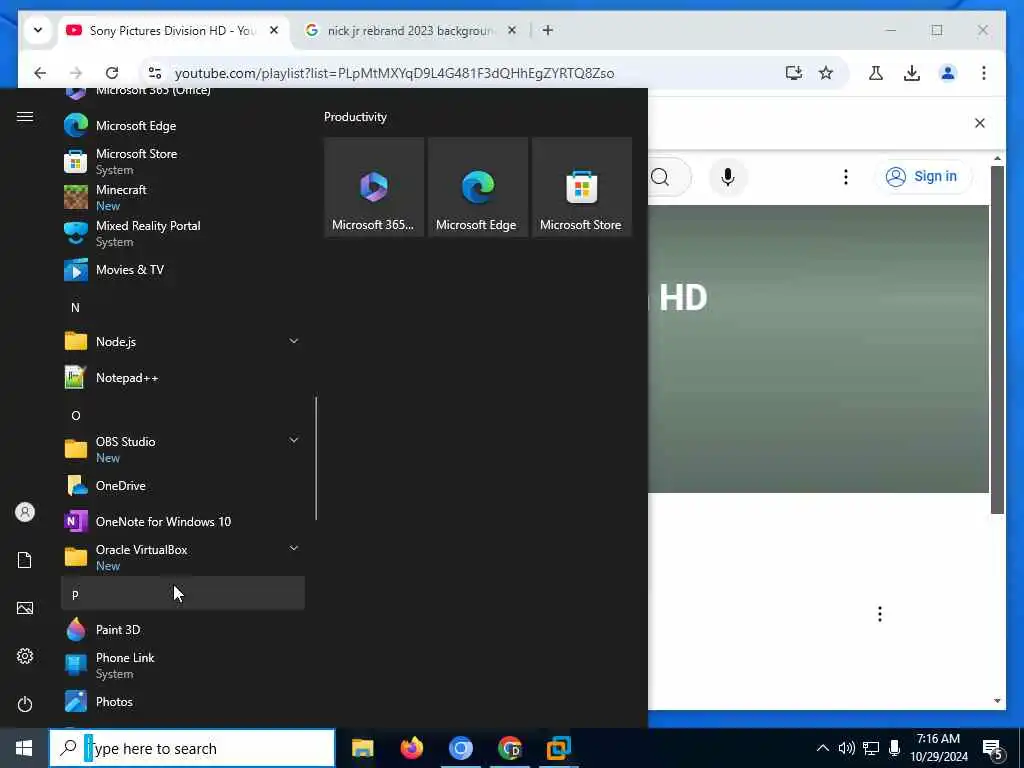
Task: Switch to nick jr rebrand 2023 tab
Action: coord(410,31)
